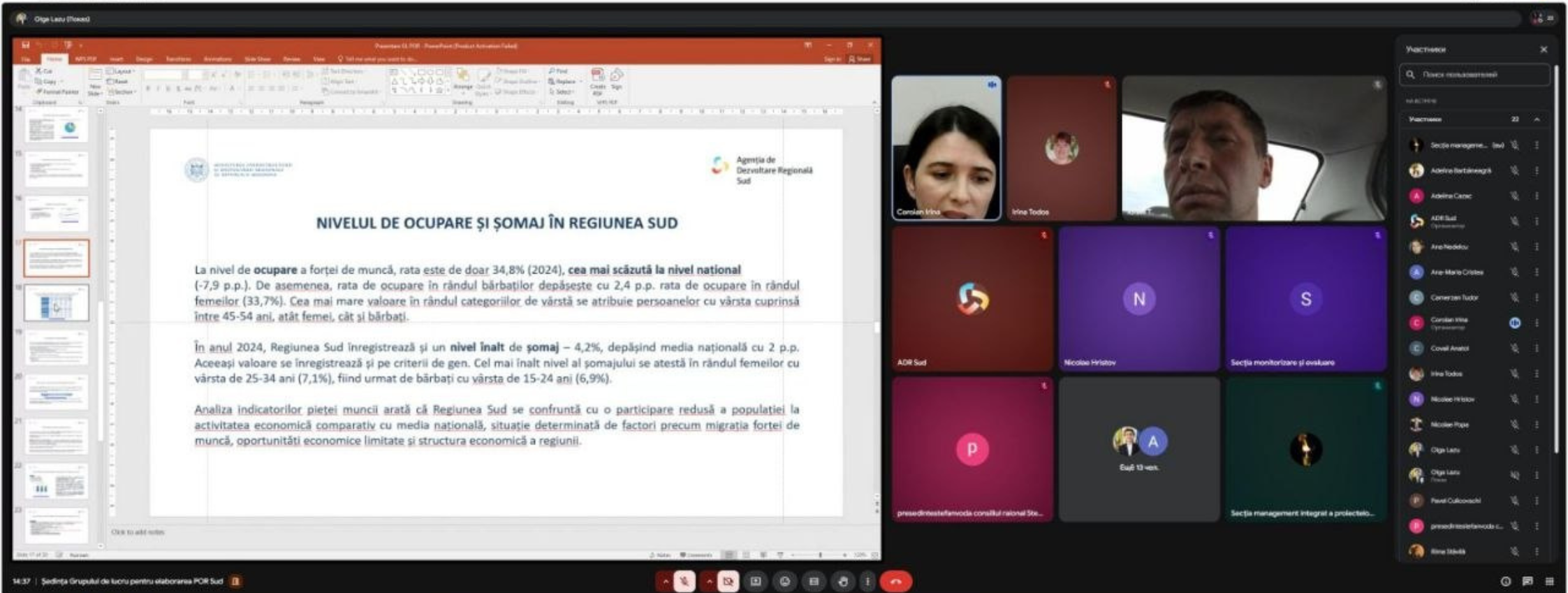Open meeting details info icon
The width and height of the screenshot is (1568, 593).
(1505, 581)
